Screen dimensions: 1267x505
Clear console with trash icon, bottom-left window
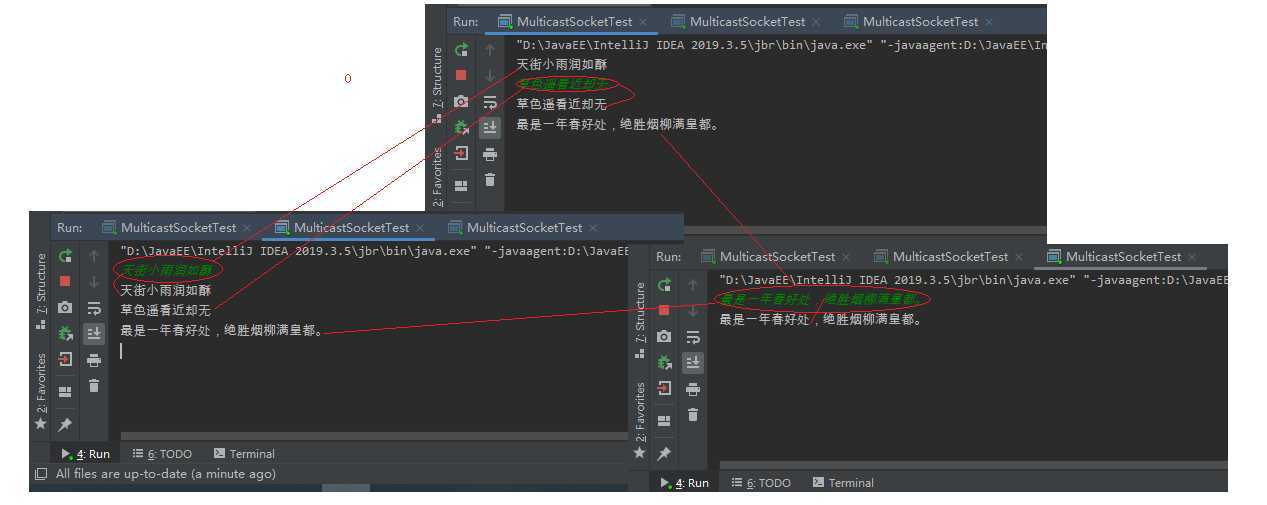[x=94, y=386]
